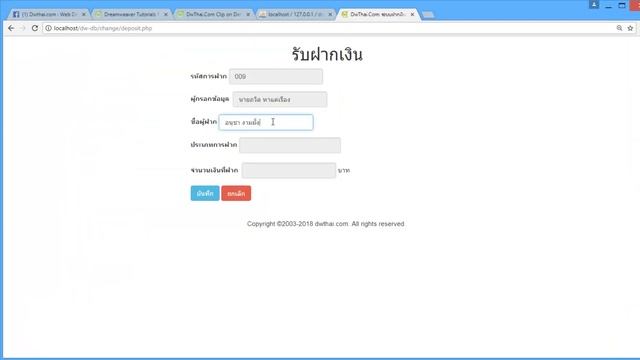
Task: Click the browser forward arrow
Action: pyautogui.click(x=22, y=28)
